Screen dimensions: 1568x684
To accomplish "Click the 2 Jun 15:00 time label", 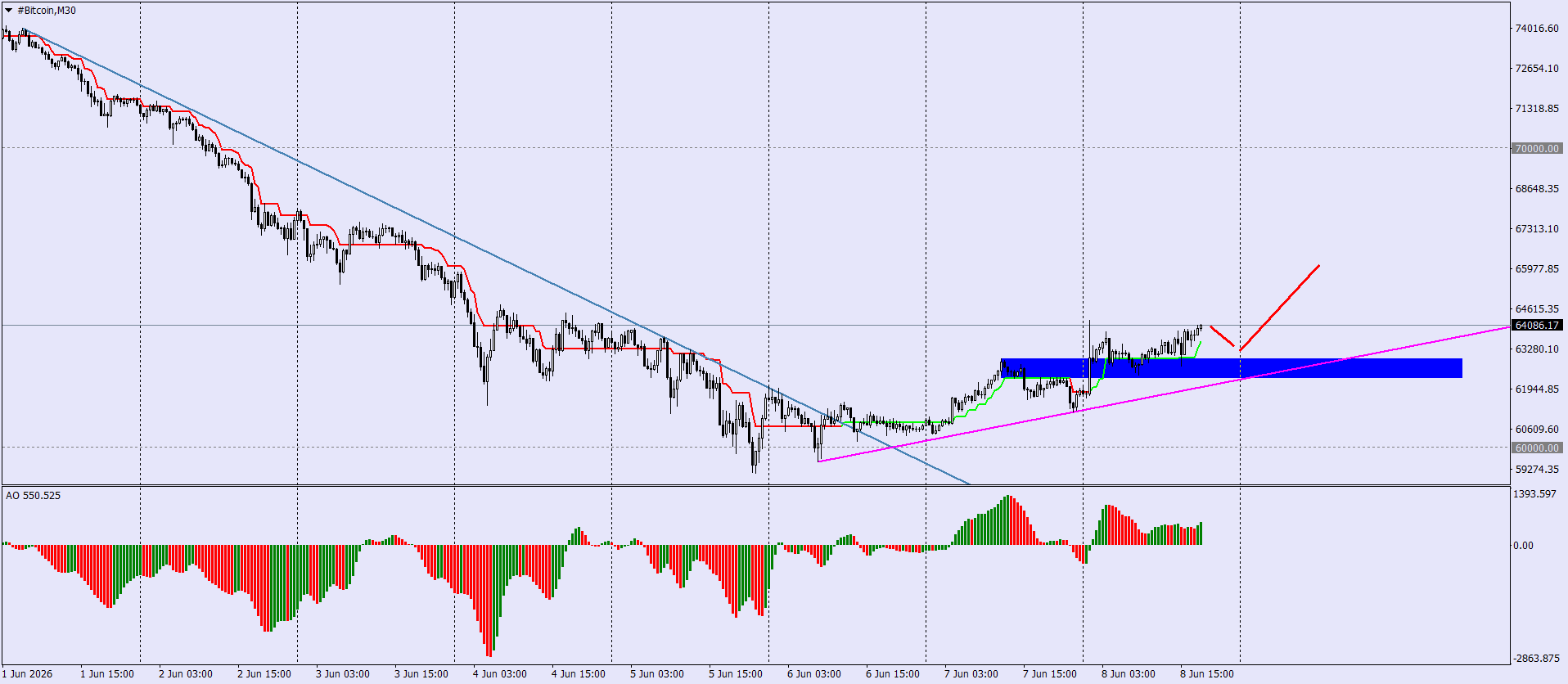I will [264, 674].
